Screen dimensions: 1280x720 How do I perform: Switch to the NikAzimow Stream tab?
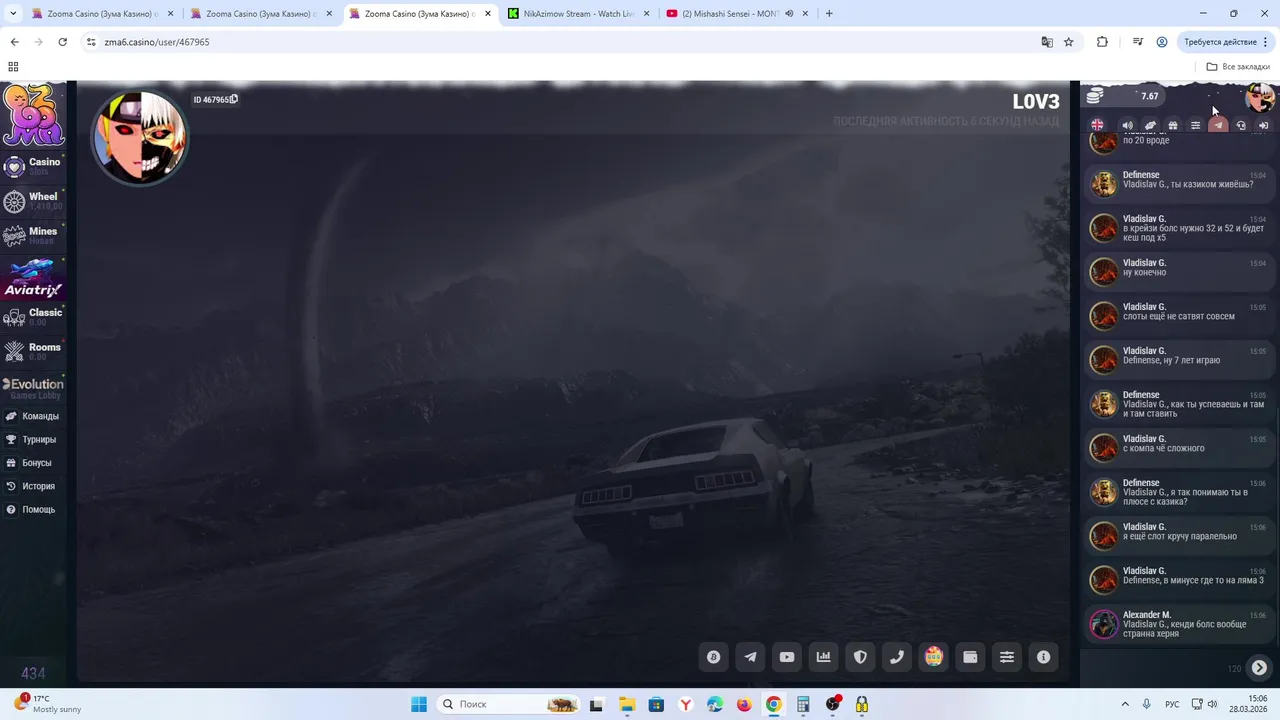click(579, 14)
